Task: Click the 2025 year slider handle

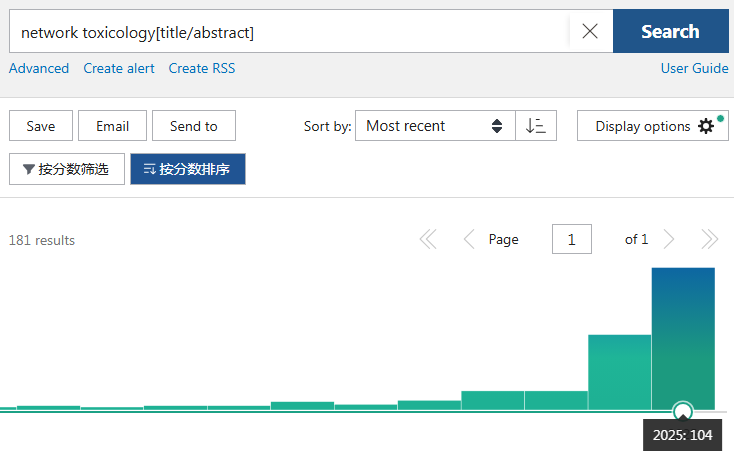Action: click(x=683, y=411)
